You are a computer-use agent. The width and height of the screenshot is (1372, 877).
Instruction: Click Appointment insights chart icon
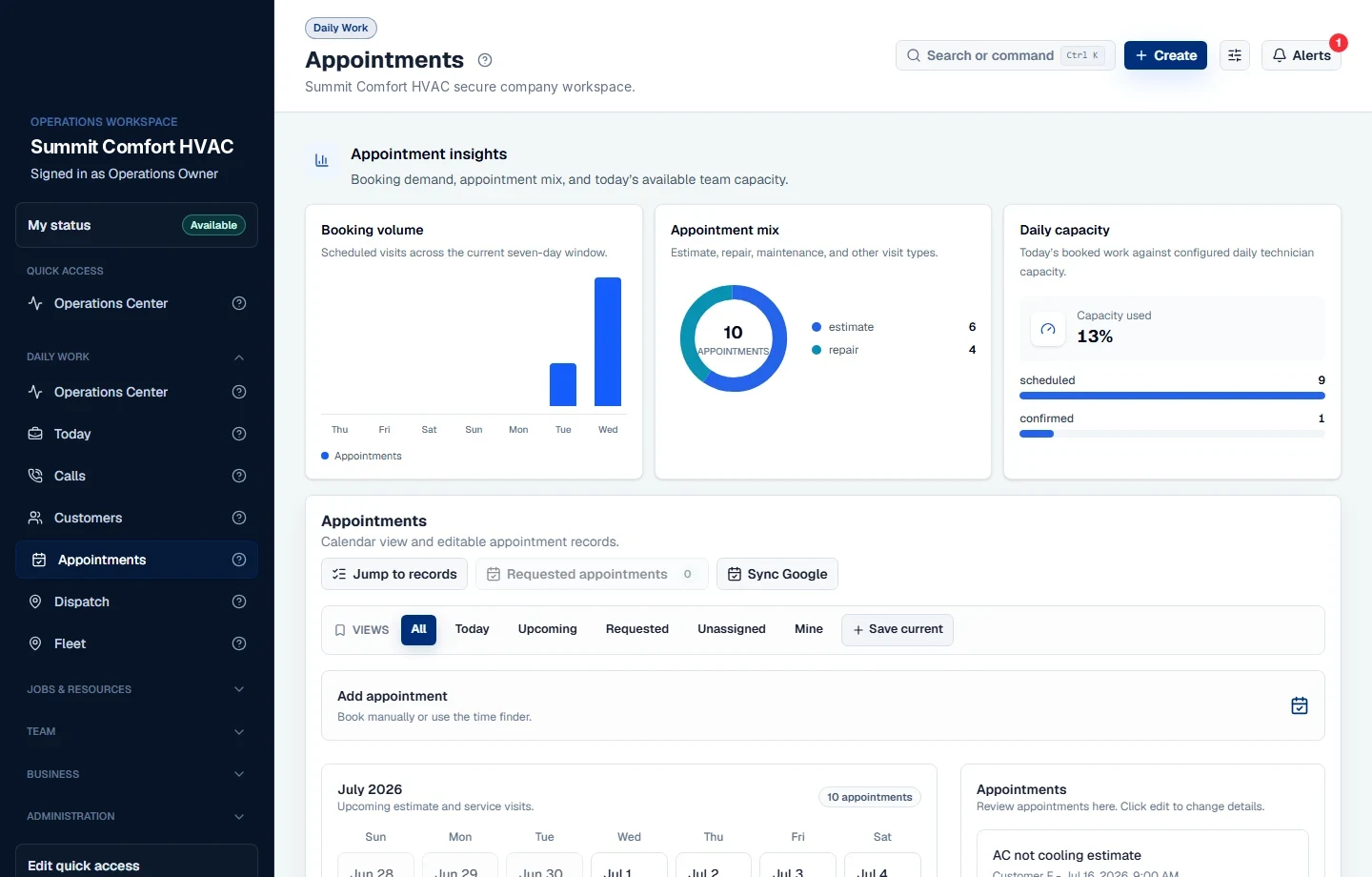coord(322,160)
